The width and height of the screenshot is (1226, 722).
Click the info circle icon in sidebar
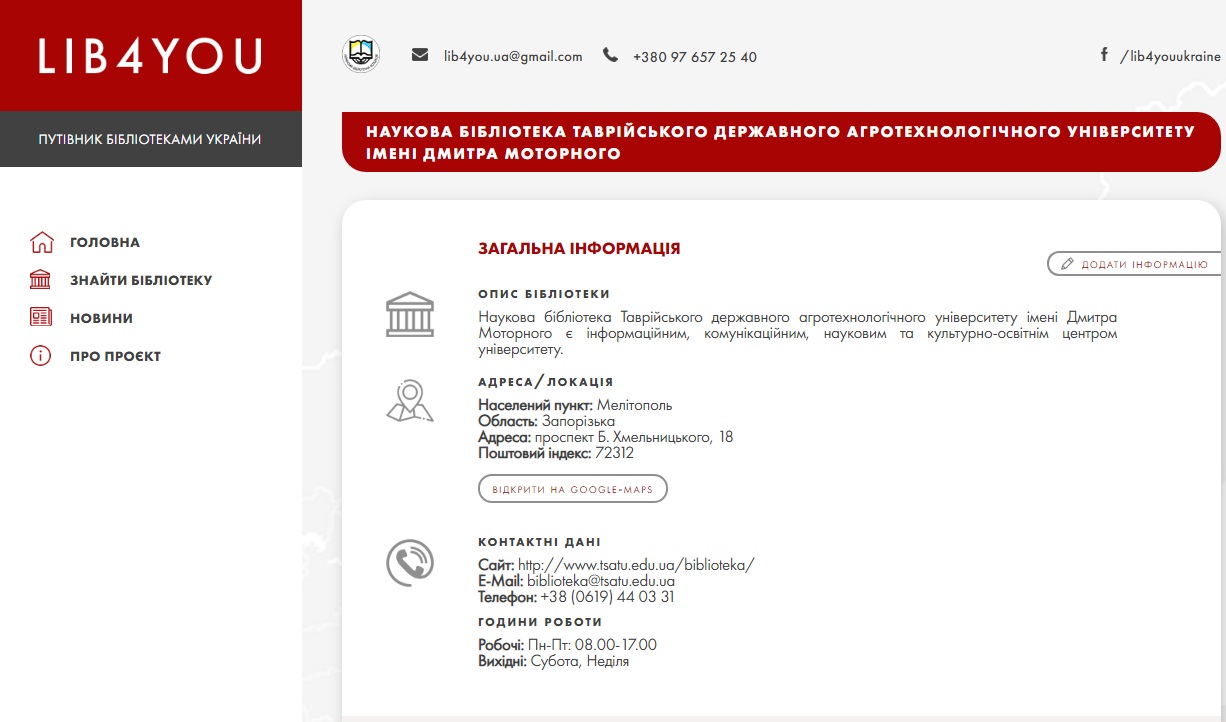click(x=41, y=356)
